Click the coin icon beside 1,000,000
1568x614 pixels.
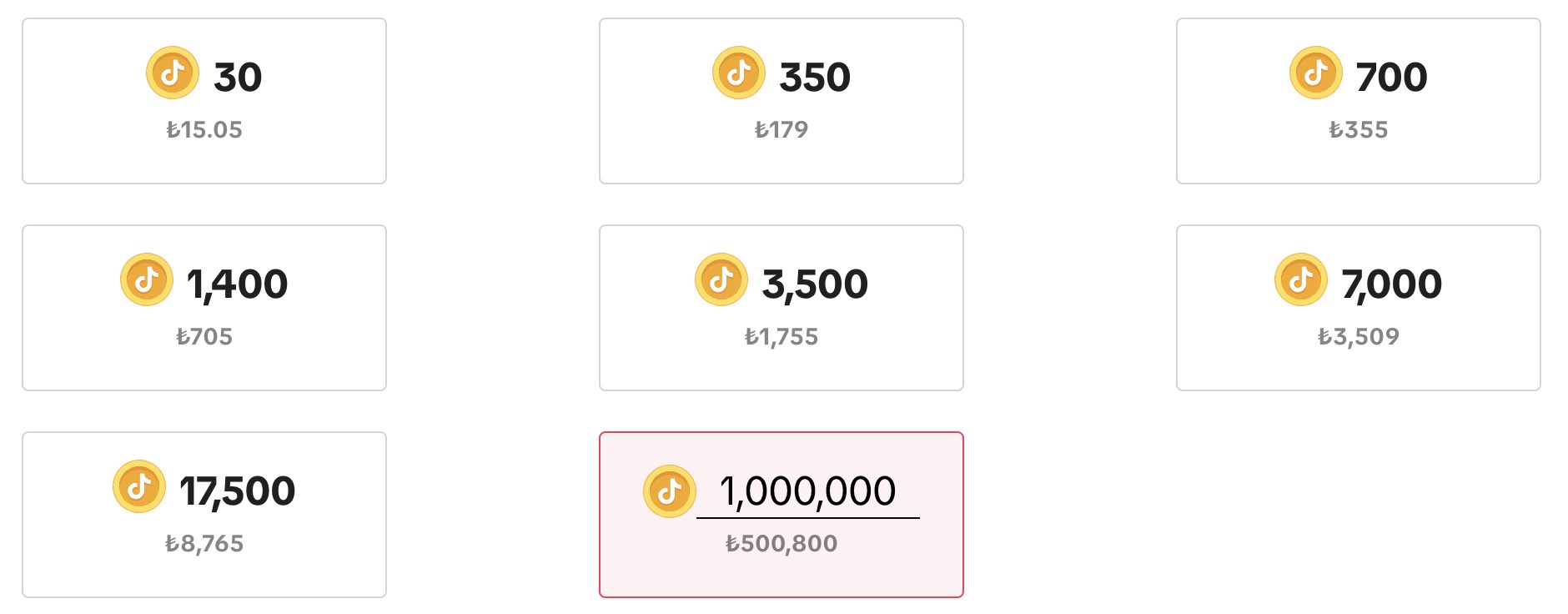pos(670,491)
